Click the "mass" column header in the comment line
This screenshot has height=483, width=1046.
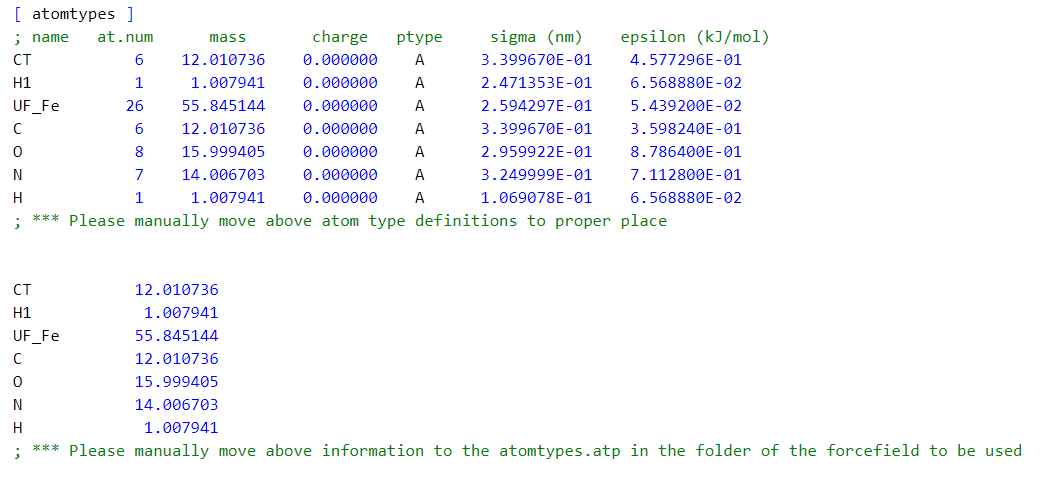pos(227,37)
